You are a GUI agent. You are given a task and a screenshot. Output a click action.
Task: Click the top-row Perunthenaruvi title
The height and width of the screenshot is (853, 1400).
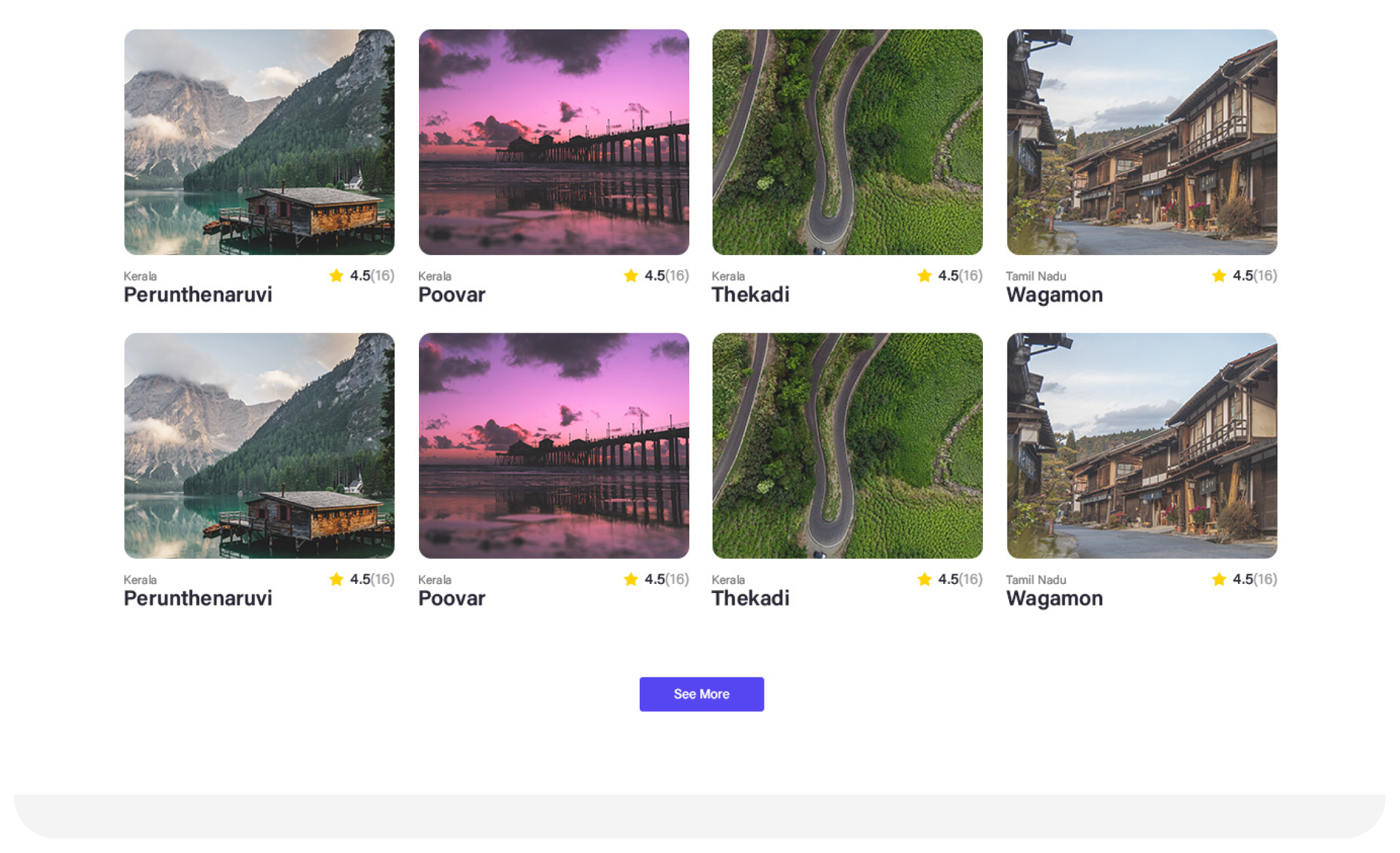198,295
